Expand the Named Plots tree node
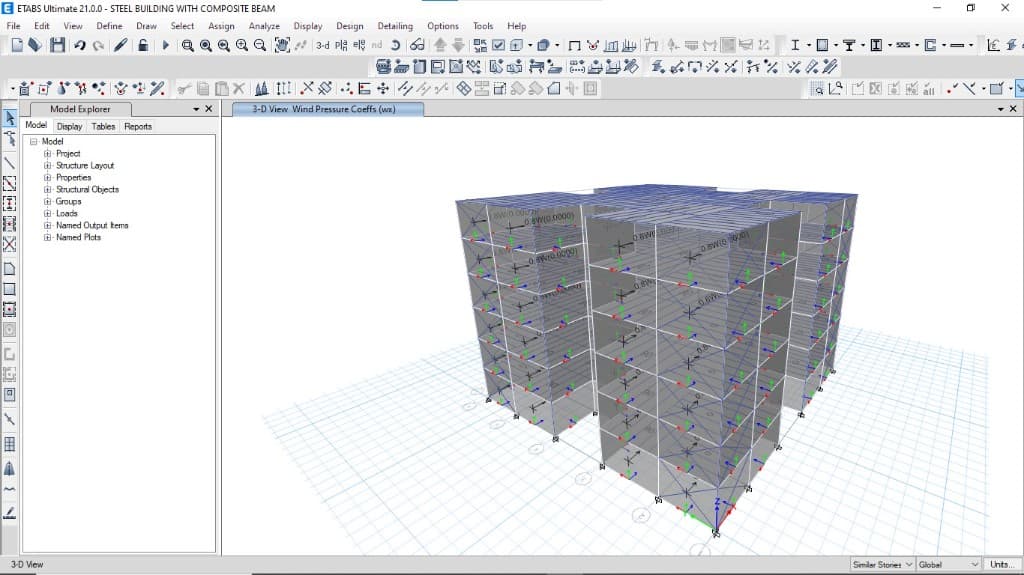The width and height of the screenshot is (1024, 575). tap(47, 237)
